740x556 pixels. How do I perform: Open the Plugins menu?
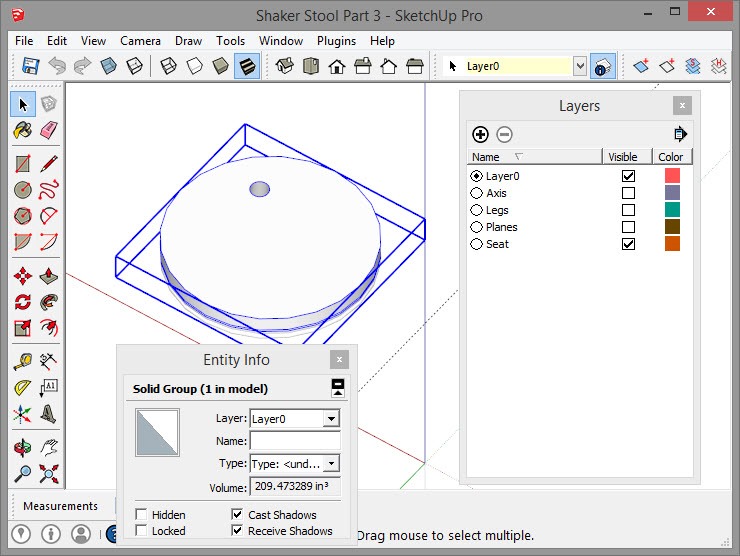[x=336, y=41]
